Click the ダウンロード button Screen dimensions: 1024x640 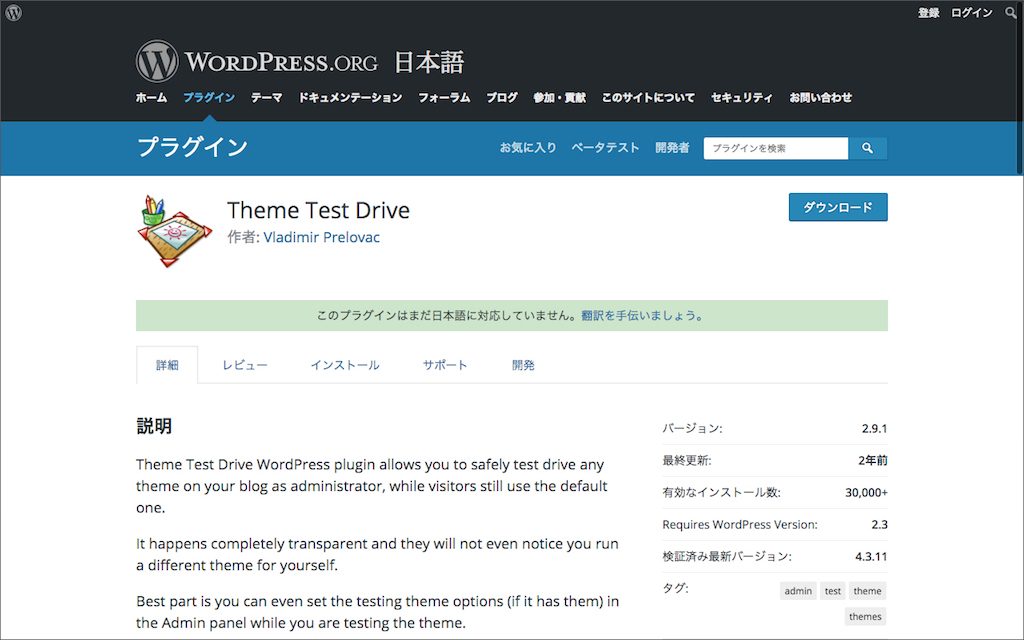(838, 207)
